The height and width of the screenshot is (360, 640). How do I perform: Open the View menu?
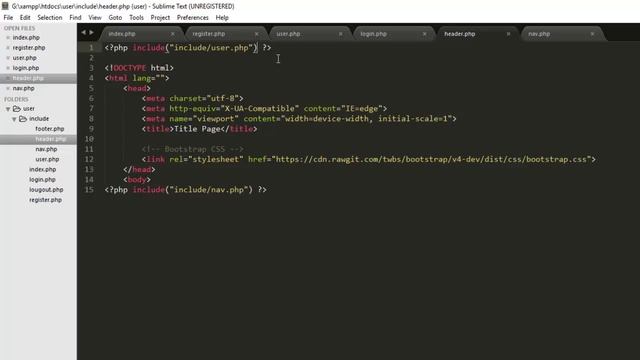95,18
